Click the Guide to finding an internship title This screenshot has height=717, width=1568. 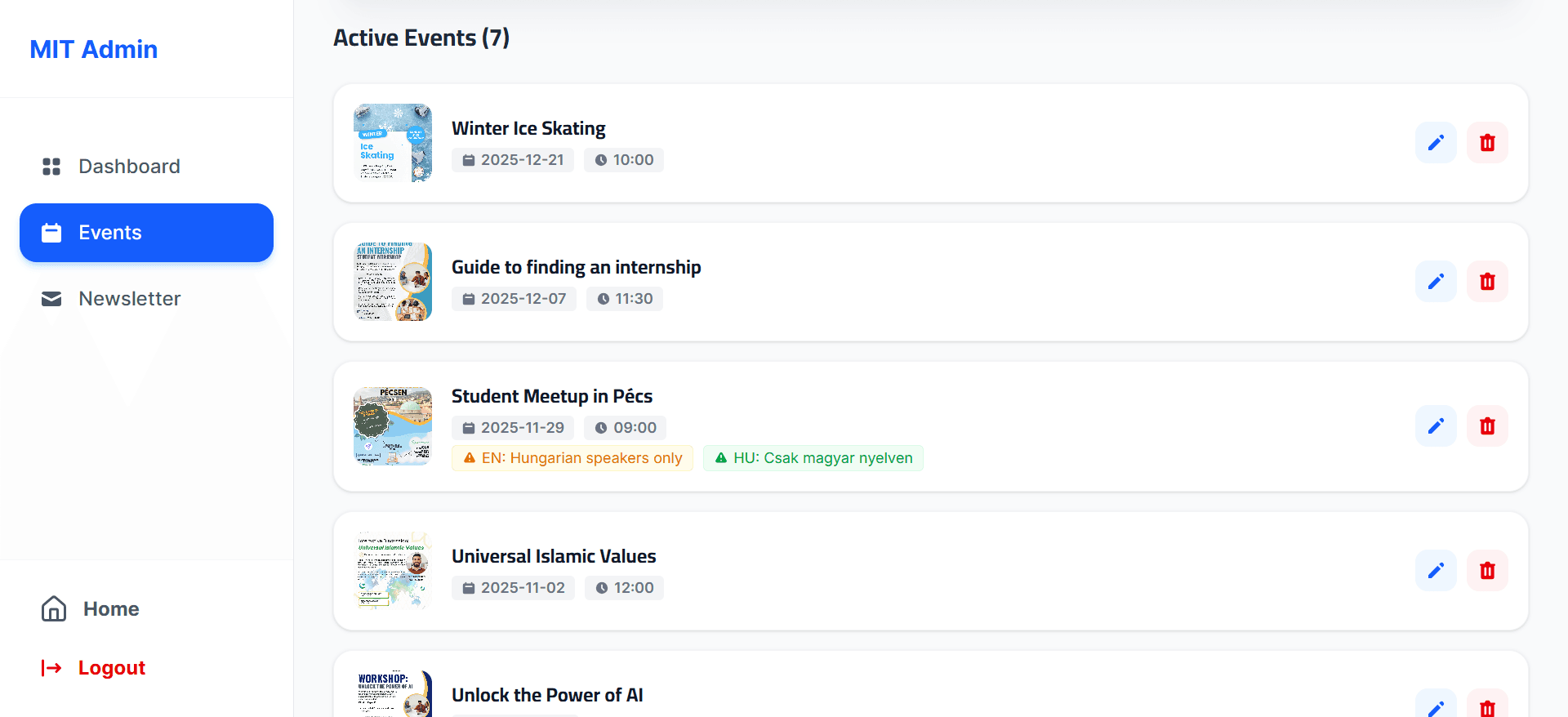577,267
